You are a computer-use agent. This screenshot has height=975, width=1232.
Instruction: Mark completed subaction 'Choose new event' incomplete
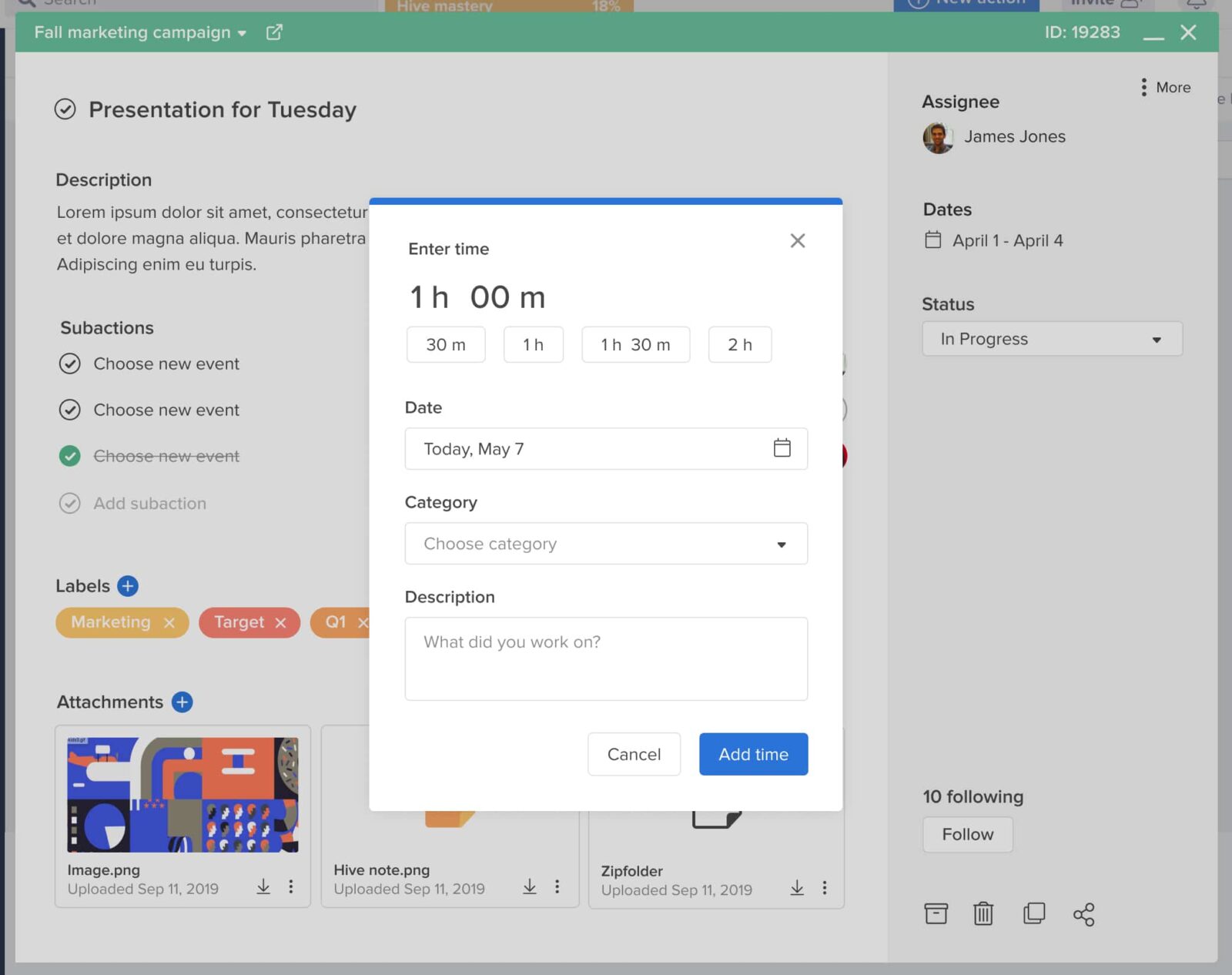(70, 456)
